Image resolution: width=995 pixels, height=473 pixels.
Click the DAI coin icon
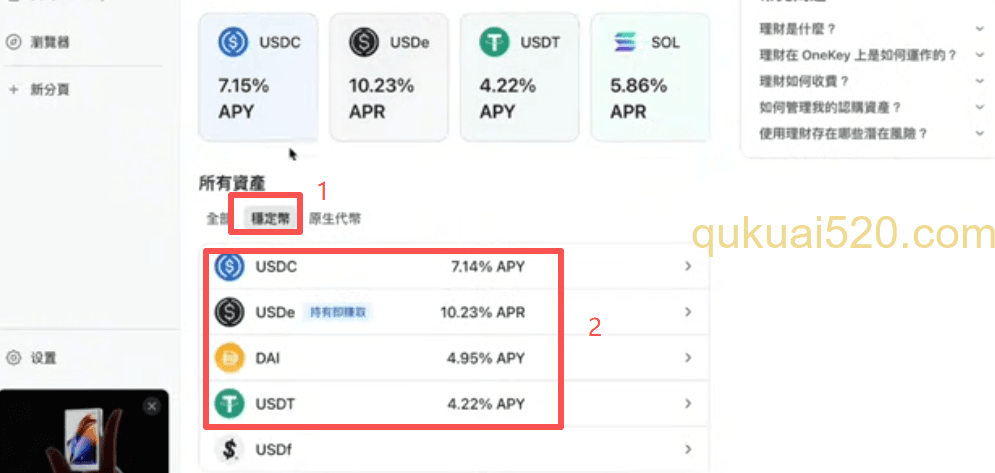click(229, 358)
